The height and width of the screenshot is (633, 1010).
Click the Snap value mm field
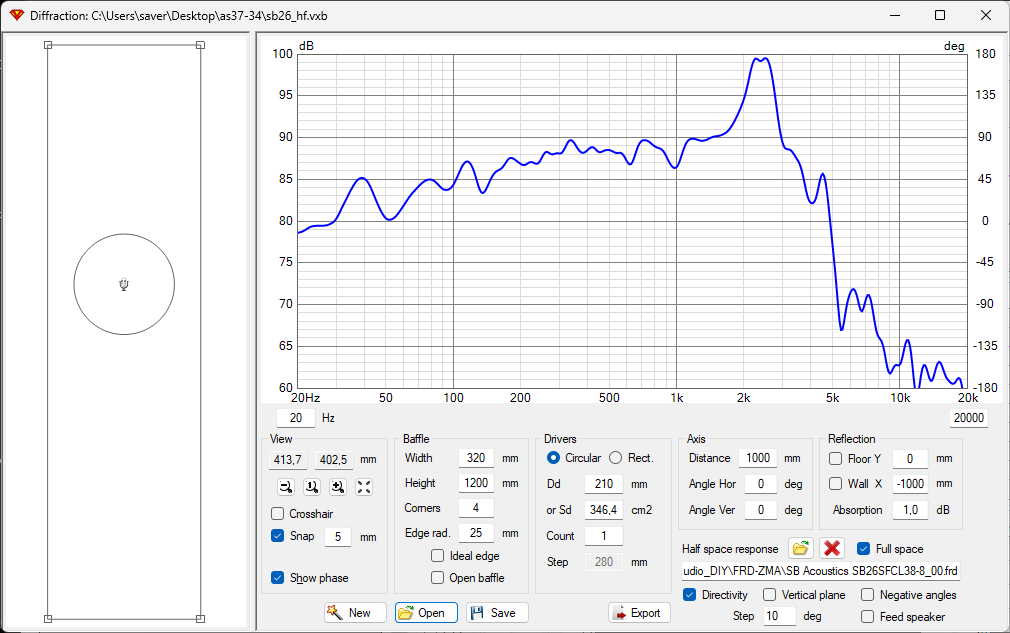pos(338,536)
